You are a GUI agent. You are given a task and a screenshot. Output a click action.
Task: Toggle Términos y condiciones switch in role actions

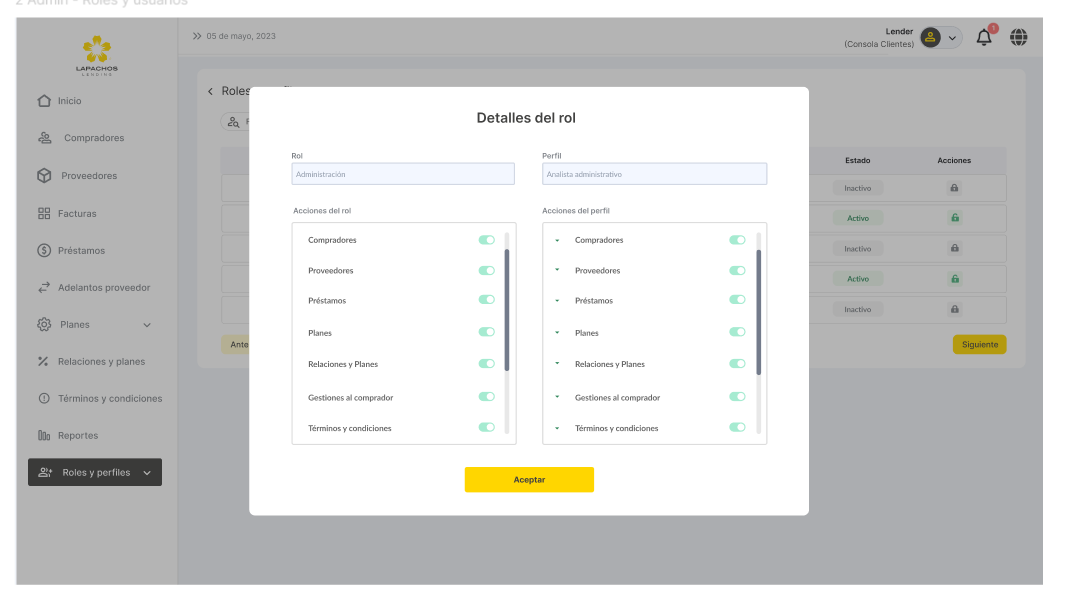(486, 427)
